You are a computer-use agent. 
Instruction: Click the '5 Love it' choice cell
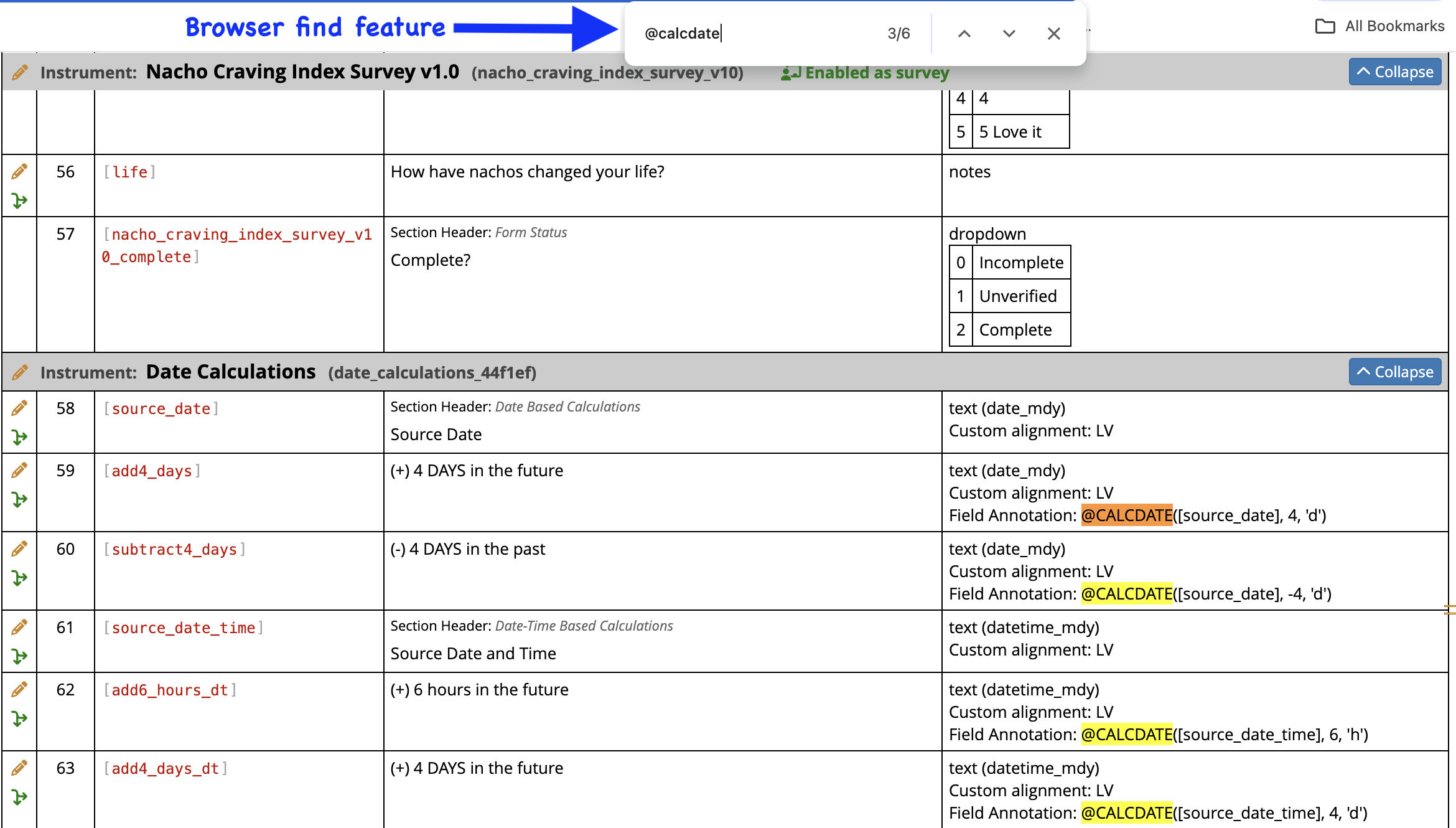click(1020, 132)
